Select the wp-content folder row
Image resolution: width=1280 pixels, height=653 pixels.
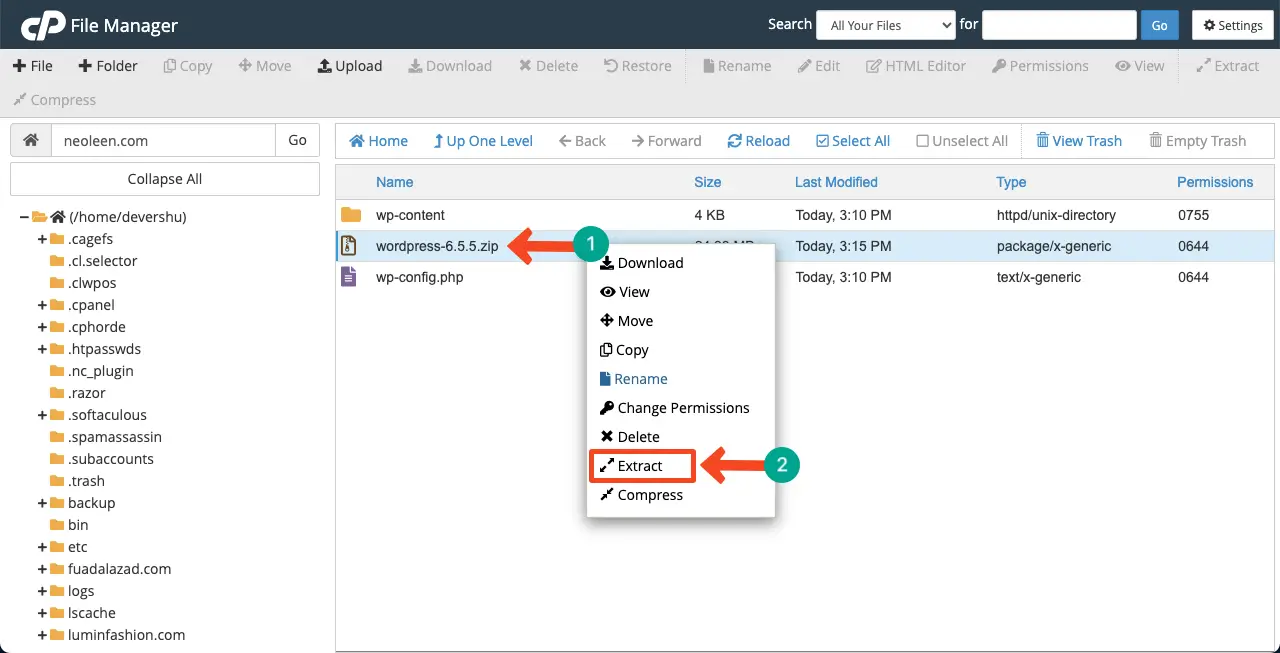click(805, 215)
